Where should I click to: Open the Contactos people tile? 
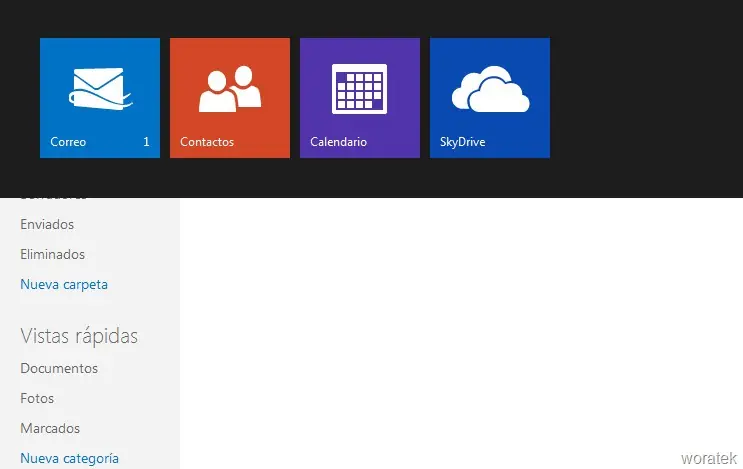point(230,98)
